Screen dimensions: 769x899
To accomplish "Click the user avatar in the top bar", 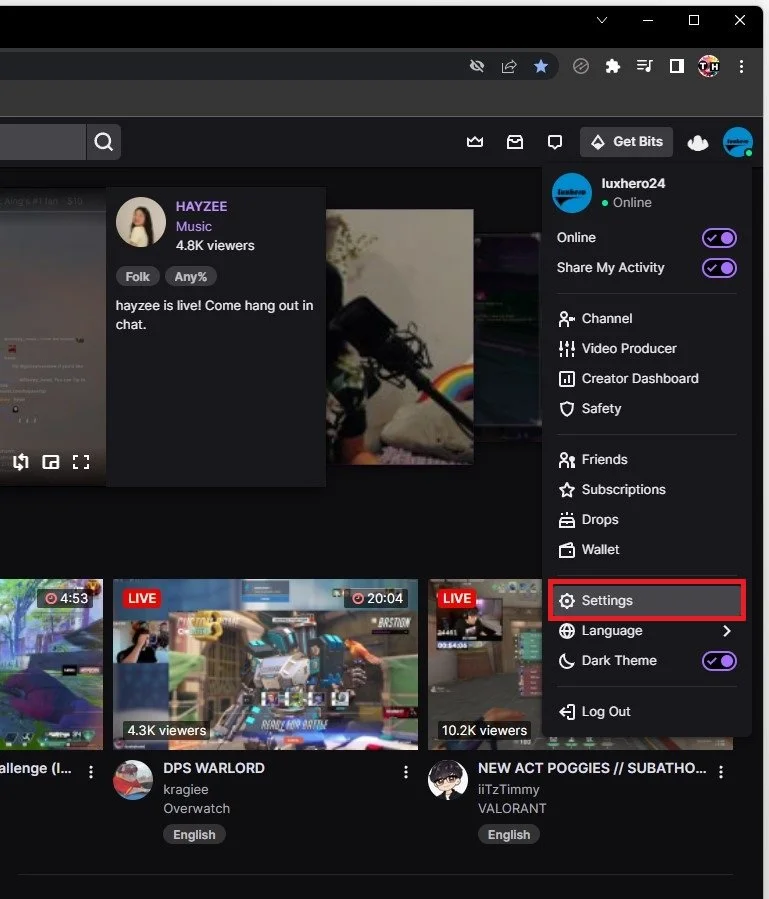I will click(x=737, y=142).
